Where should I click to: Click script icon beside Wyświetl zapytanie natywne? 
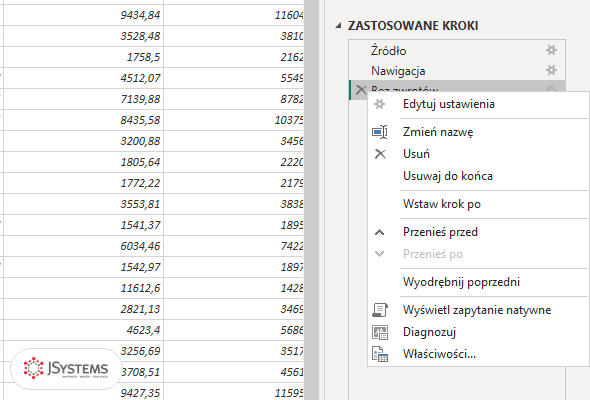380,310
